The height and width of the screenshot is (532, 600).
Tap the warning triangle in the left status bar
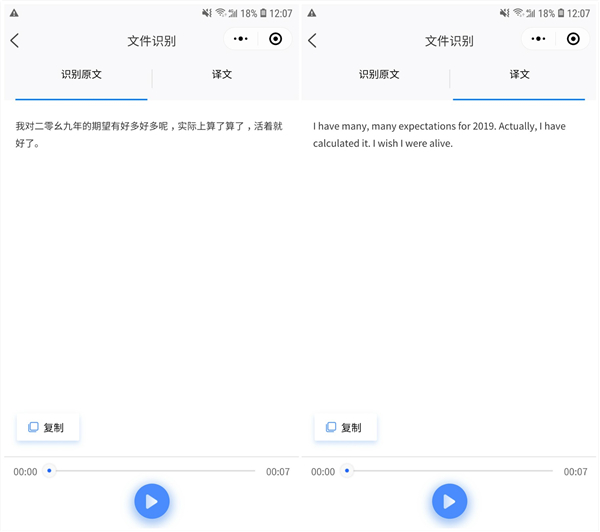pyautogui.click(x=14, y=13)
